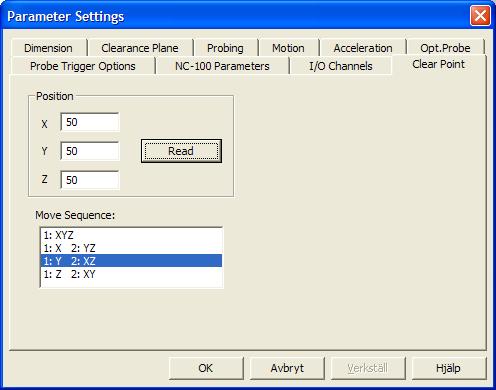Click the Z position input field
This screenshot has height=390, width=496.
coord(90,180)
